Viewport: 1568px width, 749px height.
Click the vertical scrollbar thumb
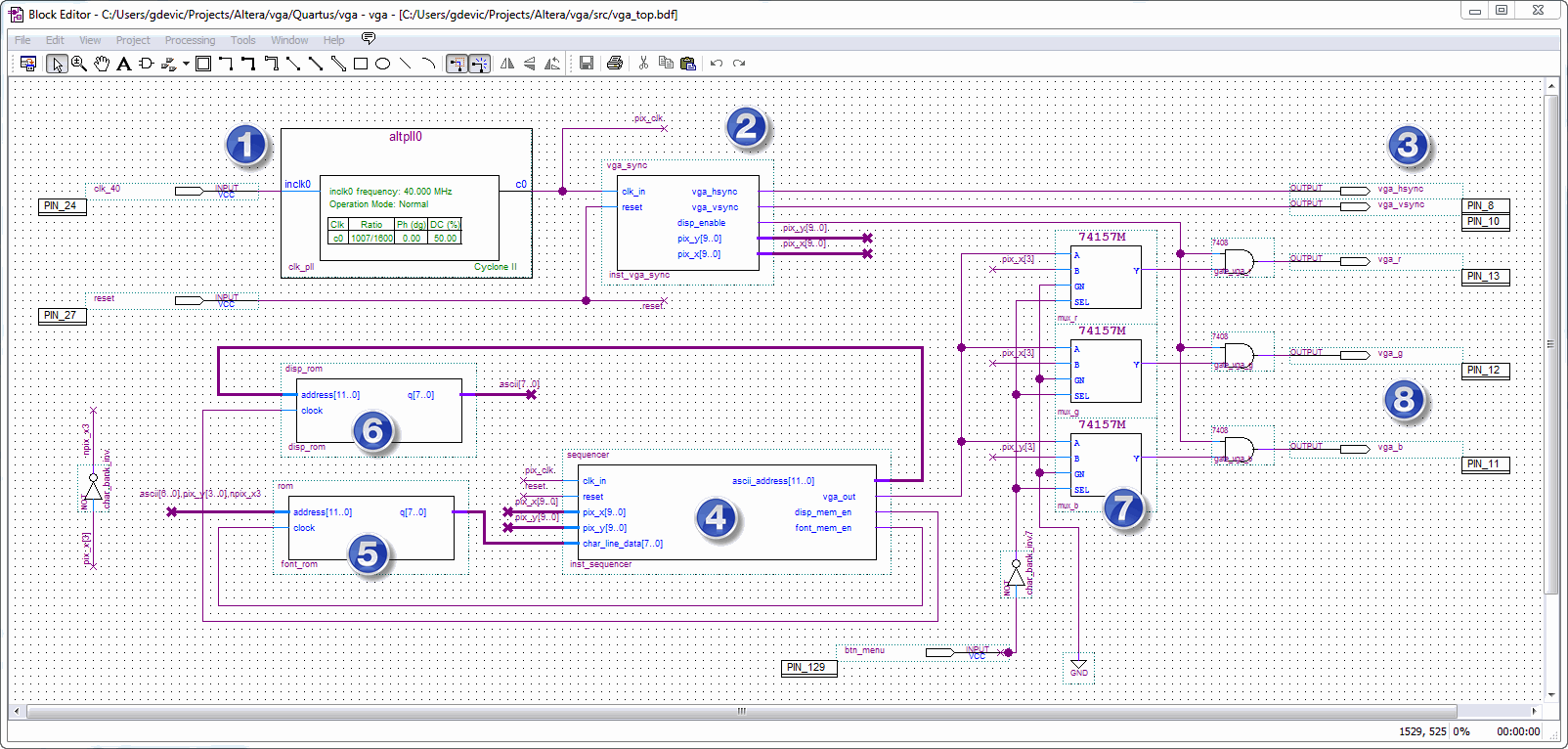point(1550,342)
